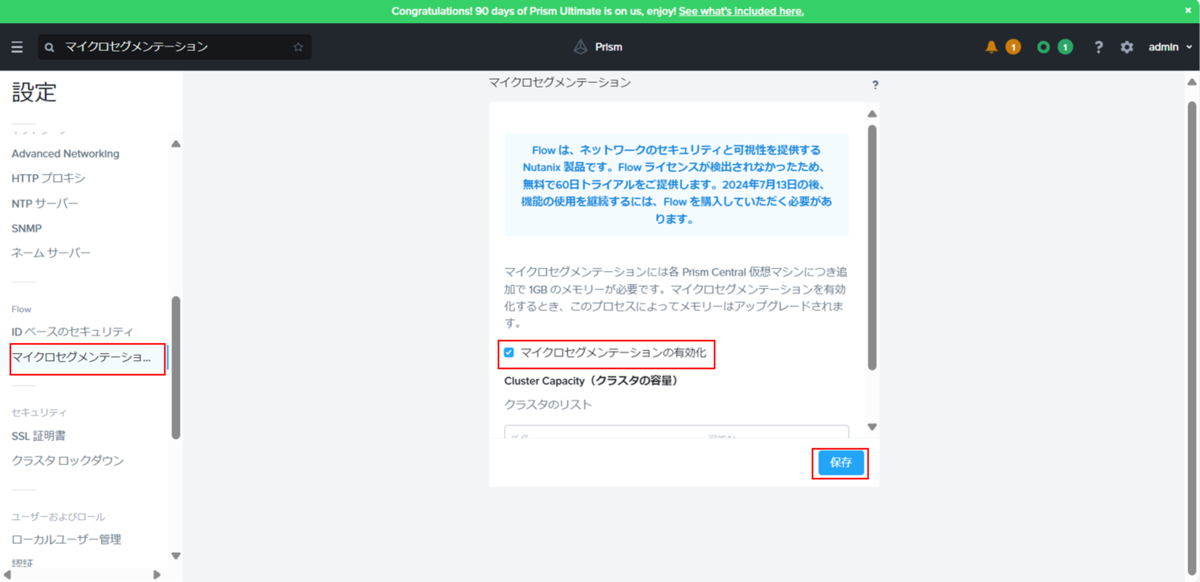Open クラスタ ロックダウン settings

pyautogui.click(x=68, y=461)
